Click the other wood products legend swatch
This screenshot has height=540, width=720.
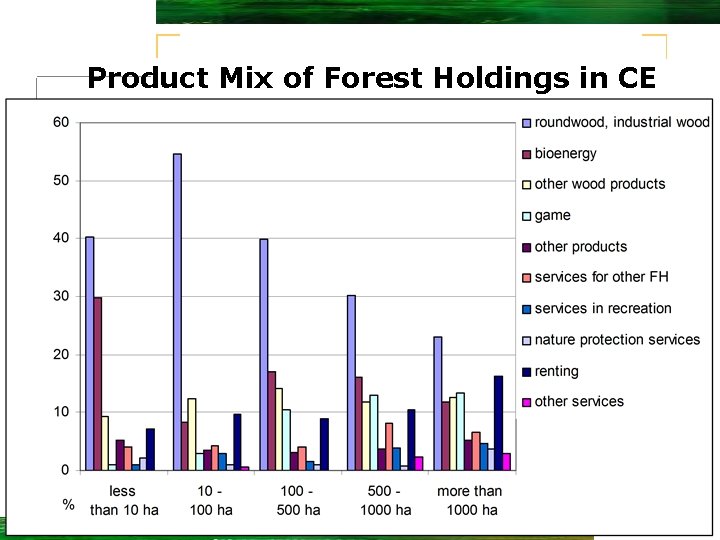[527, 185]
